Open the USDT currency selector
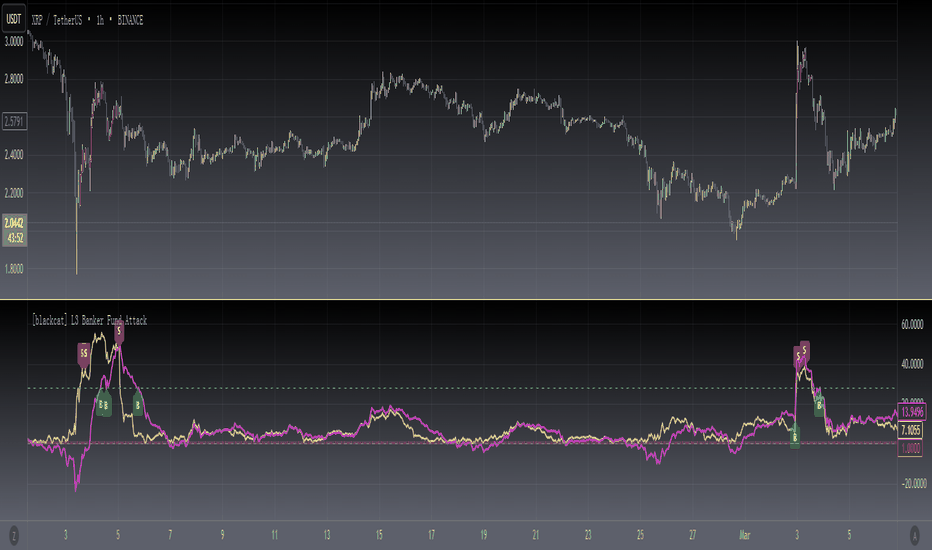This screenshot has height=550, width=932. pyautogui.click(x=14, y=19)
